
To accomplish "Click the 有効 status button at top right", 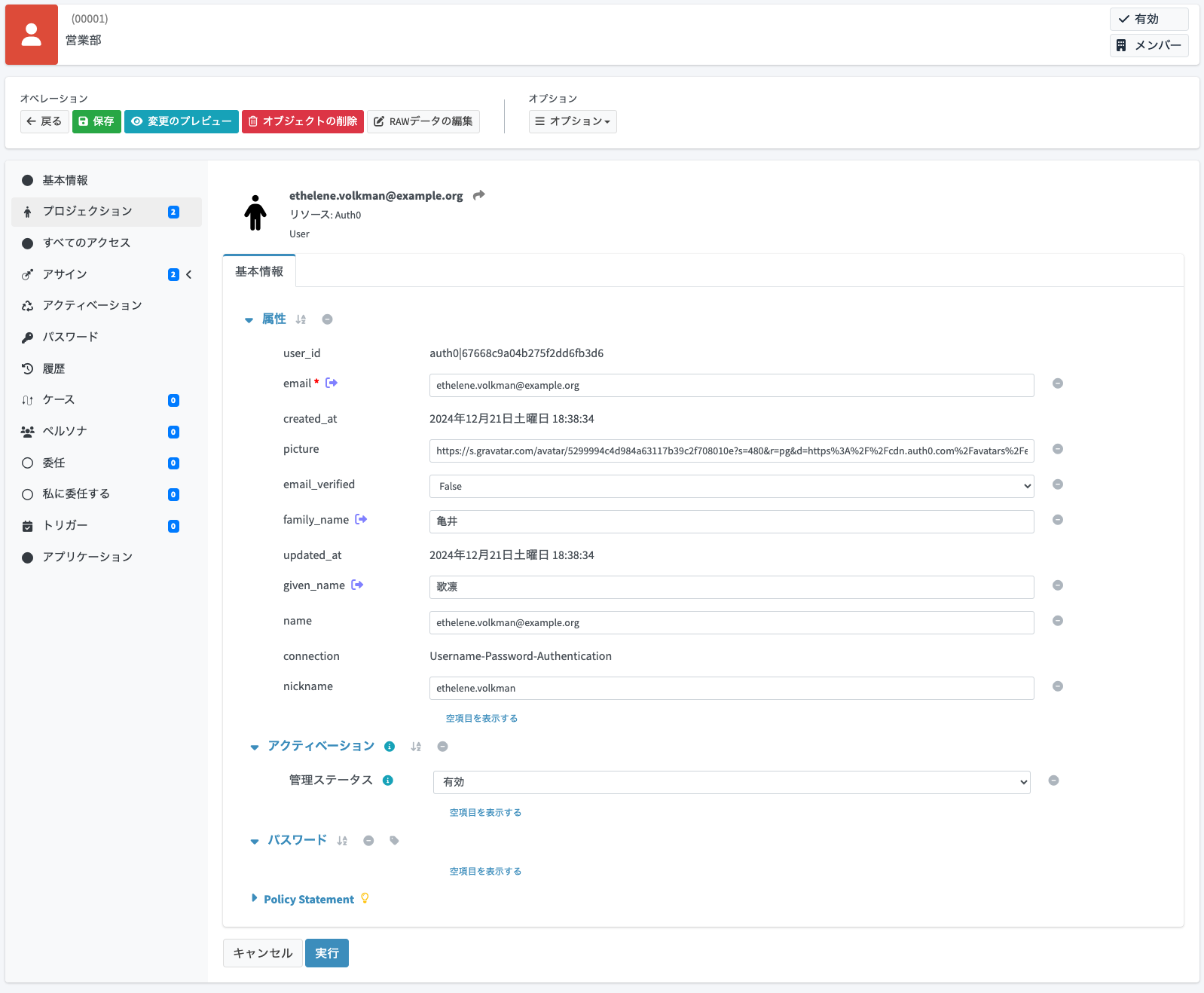I will click(x=1149, y=19).
